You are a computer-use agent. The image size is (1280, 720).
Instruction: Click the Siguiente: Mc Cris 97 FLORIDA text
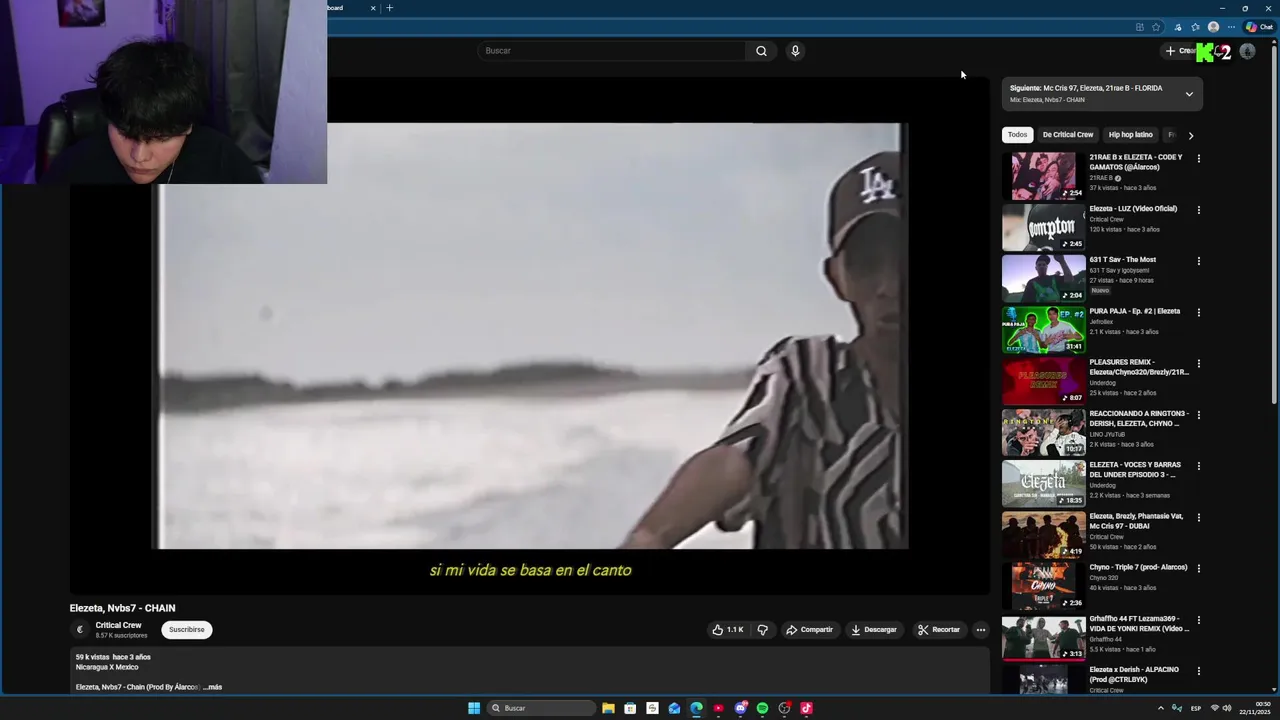click(x=1086, y=88)
